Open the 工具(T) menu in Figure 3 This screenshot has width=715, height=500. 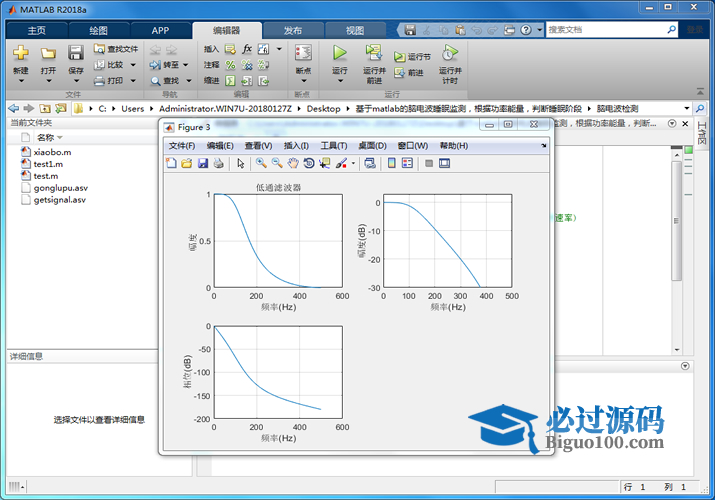333,146
